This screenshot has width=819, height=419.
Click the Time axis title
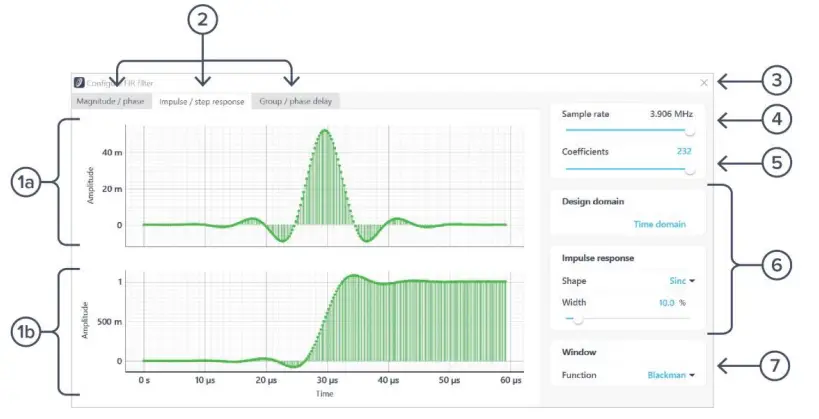[x=324, y=394]
